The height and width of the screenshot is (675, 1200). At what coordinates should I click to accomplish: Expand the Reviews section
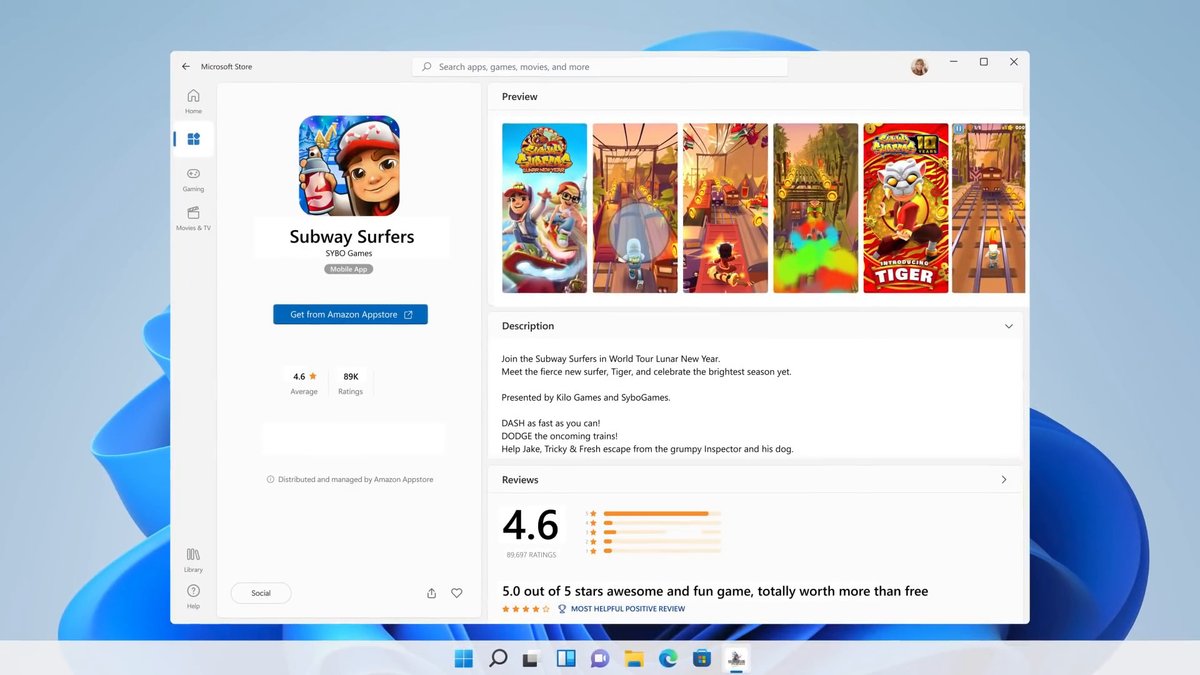pyautogui.click(x=1004, y=479)
